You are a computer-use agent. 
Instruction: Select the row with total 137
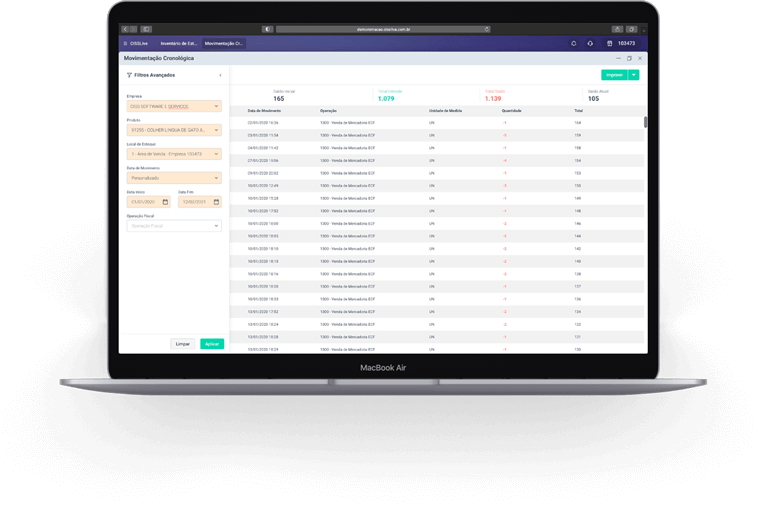pos(437,287)
